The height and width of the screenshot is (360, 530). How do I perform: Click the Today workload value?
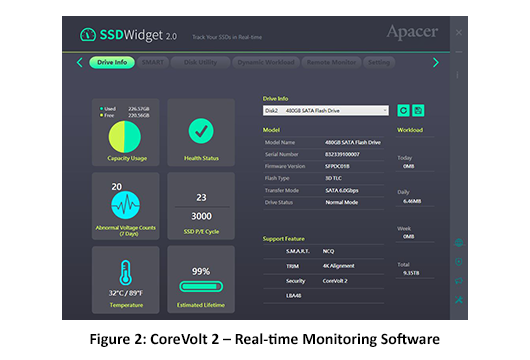click(x=409, y=166)
